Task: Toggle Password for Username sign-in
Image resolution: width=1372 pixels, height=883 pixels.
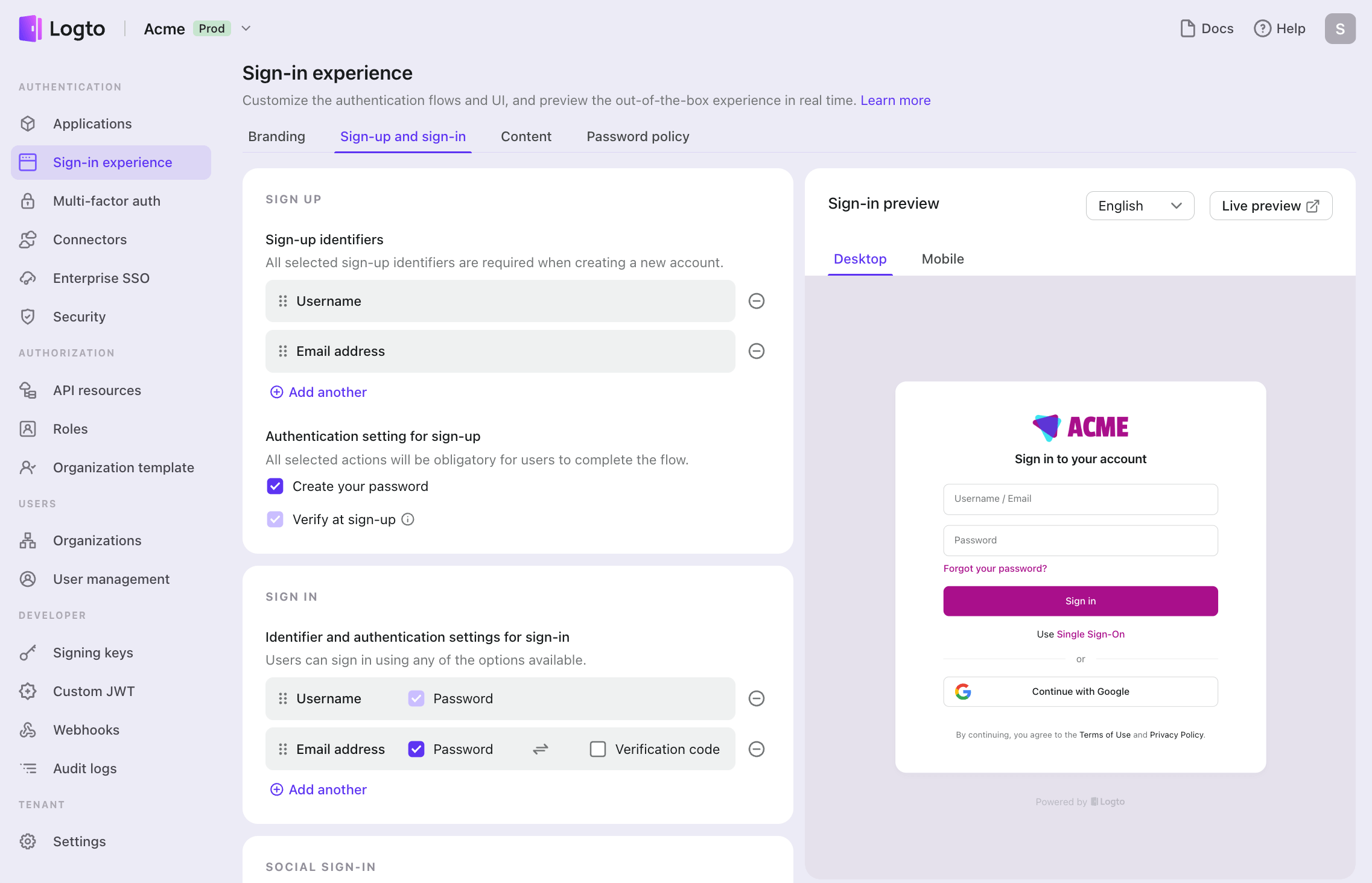Action: pyautogui.click(x=416, y=698)
